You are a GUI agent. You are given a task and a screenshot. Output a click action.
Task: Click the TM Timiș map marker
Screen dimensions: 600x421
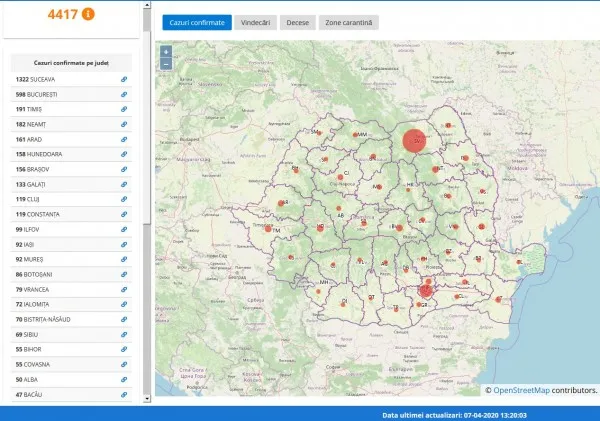pyautogui.click(x=268, y=229)
